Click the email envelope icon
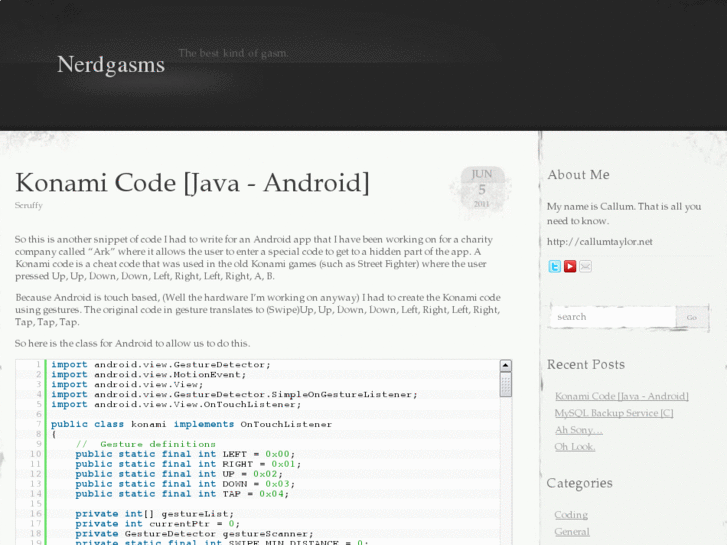The height and width of the screenshot is (545, 727). 585,266
